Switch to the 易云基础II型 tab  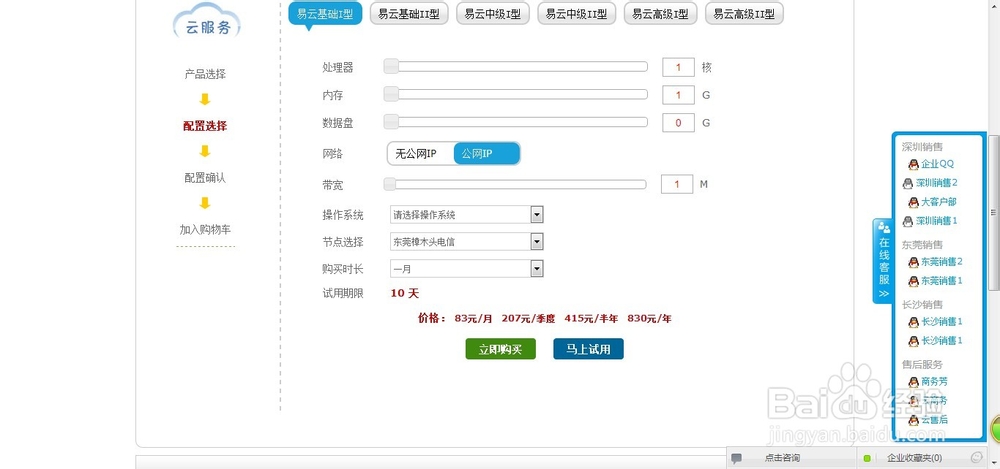tap(409, 13)
